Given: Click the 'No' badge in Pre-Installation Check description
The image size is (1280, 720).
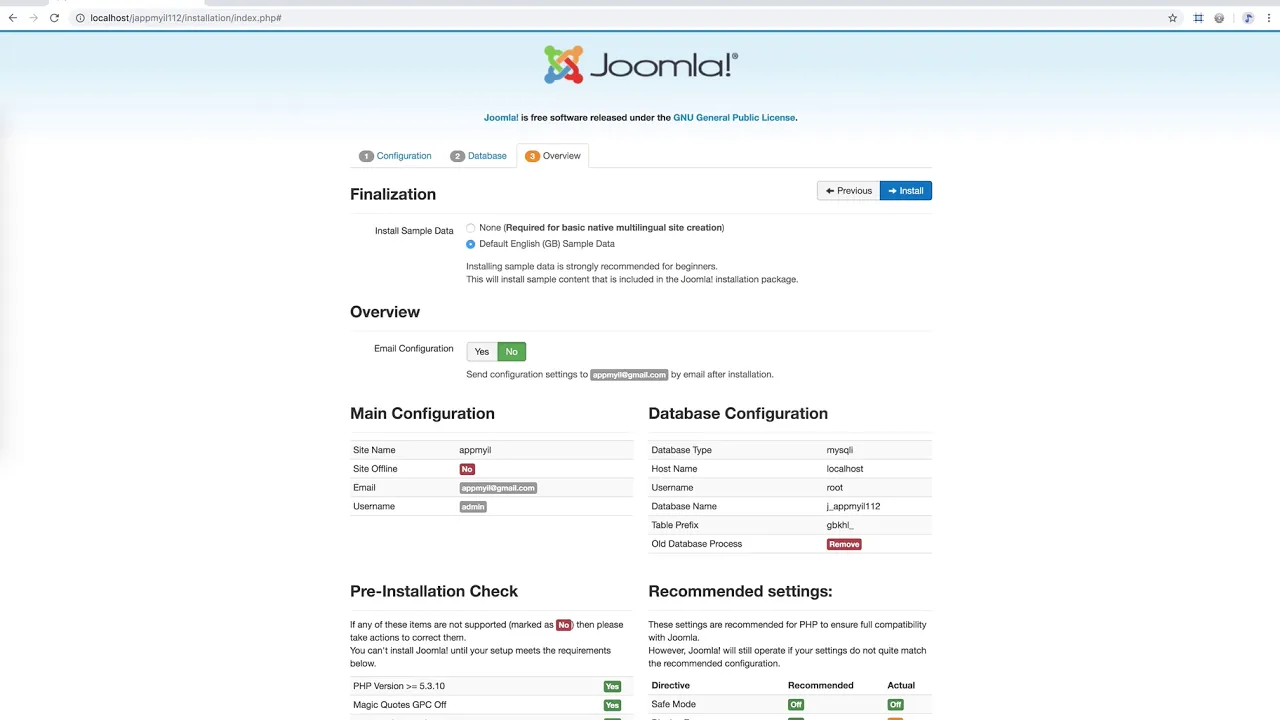Looking at the screenshot, I should (564, 625).
